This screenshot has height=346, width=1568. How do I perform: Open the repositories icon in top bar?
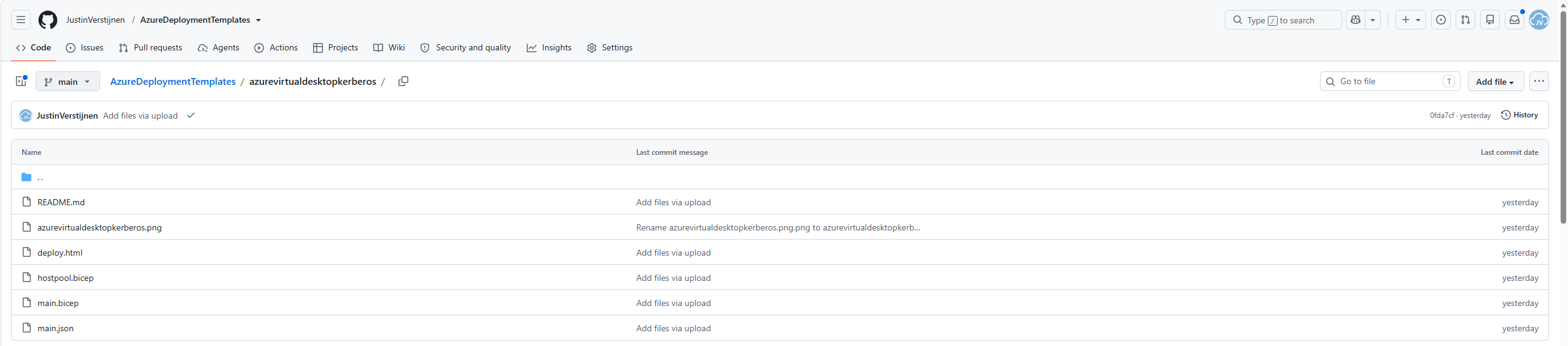1490,20
